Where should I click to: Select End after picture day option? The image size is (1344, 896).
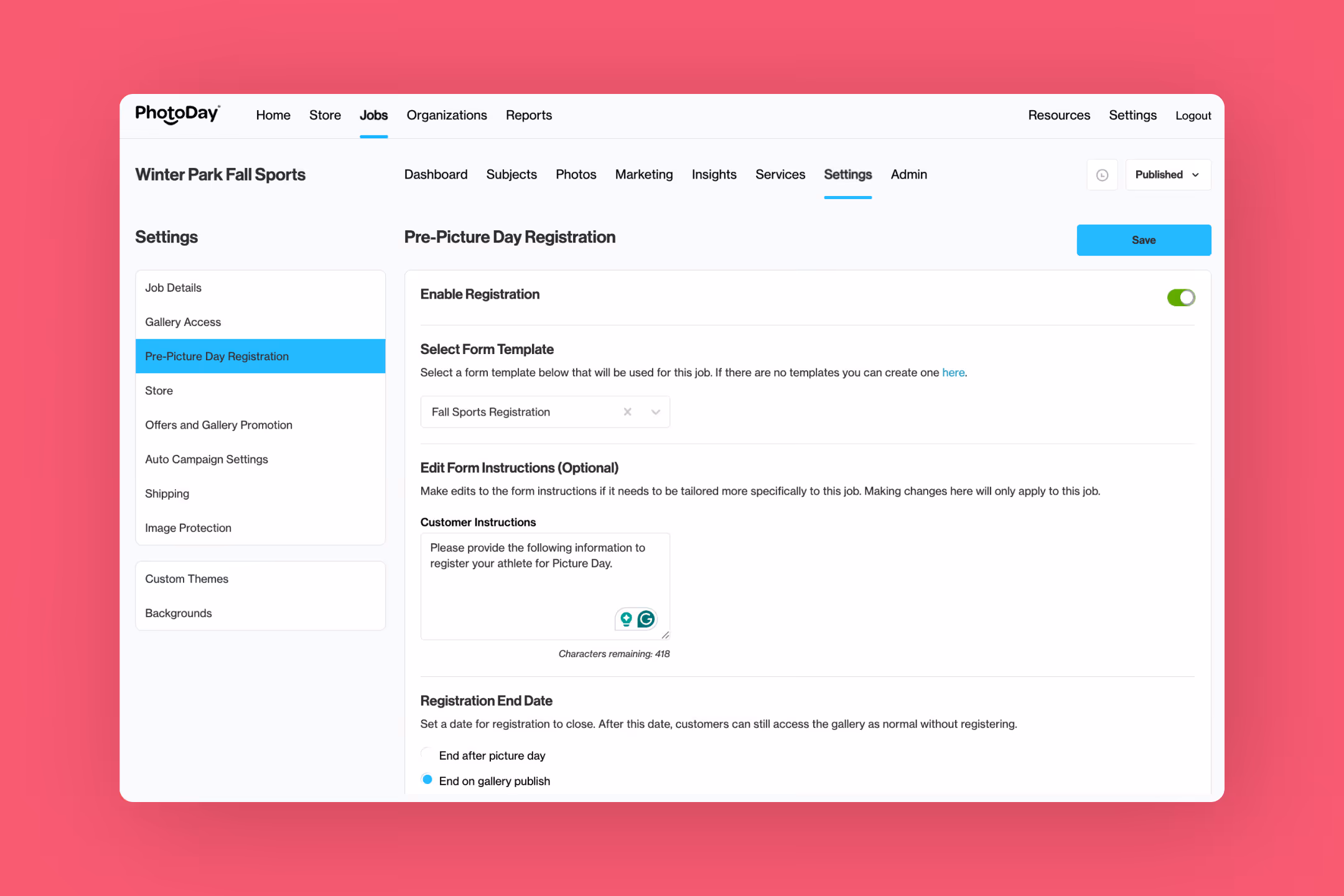(427, 754)
